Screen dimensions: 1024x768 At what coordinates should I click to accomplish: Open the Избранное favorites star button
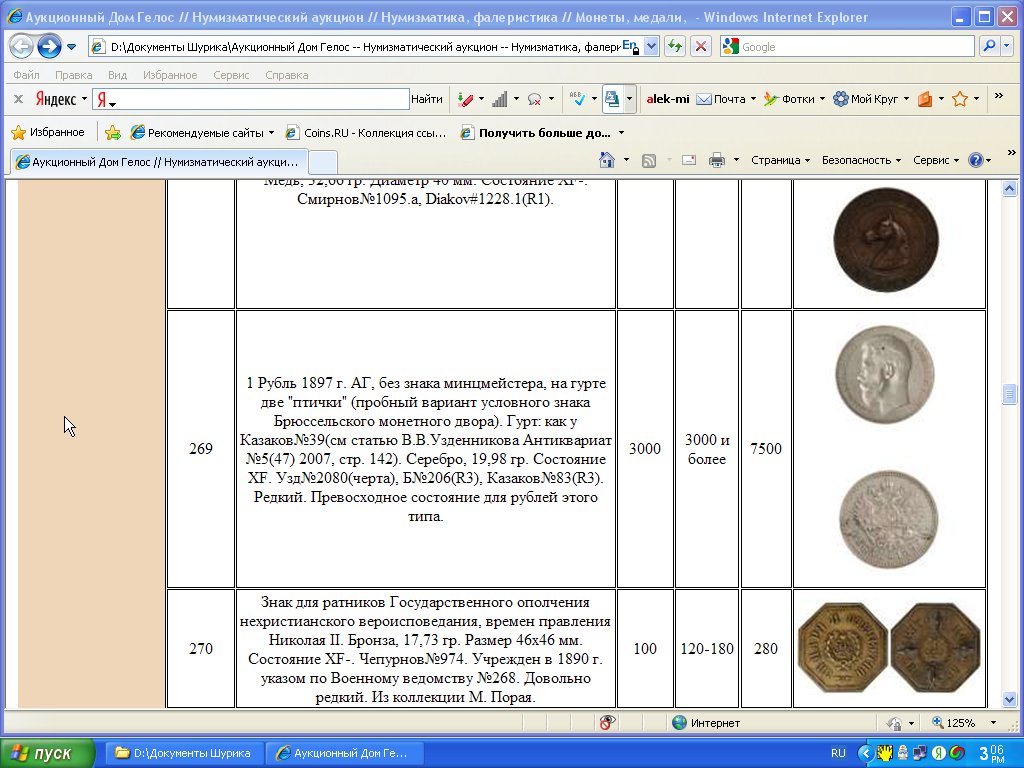click(x=47, y=132)
